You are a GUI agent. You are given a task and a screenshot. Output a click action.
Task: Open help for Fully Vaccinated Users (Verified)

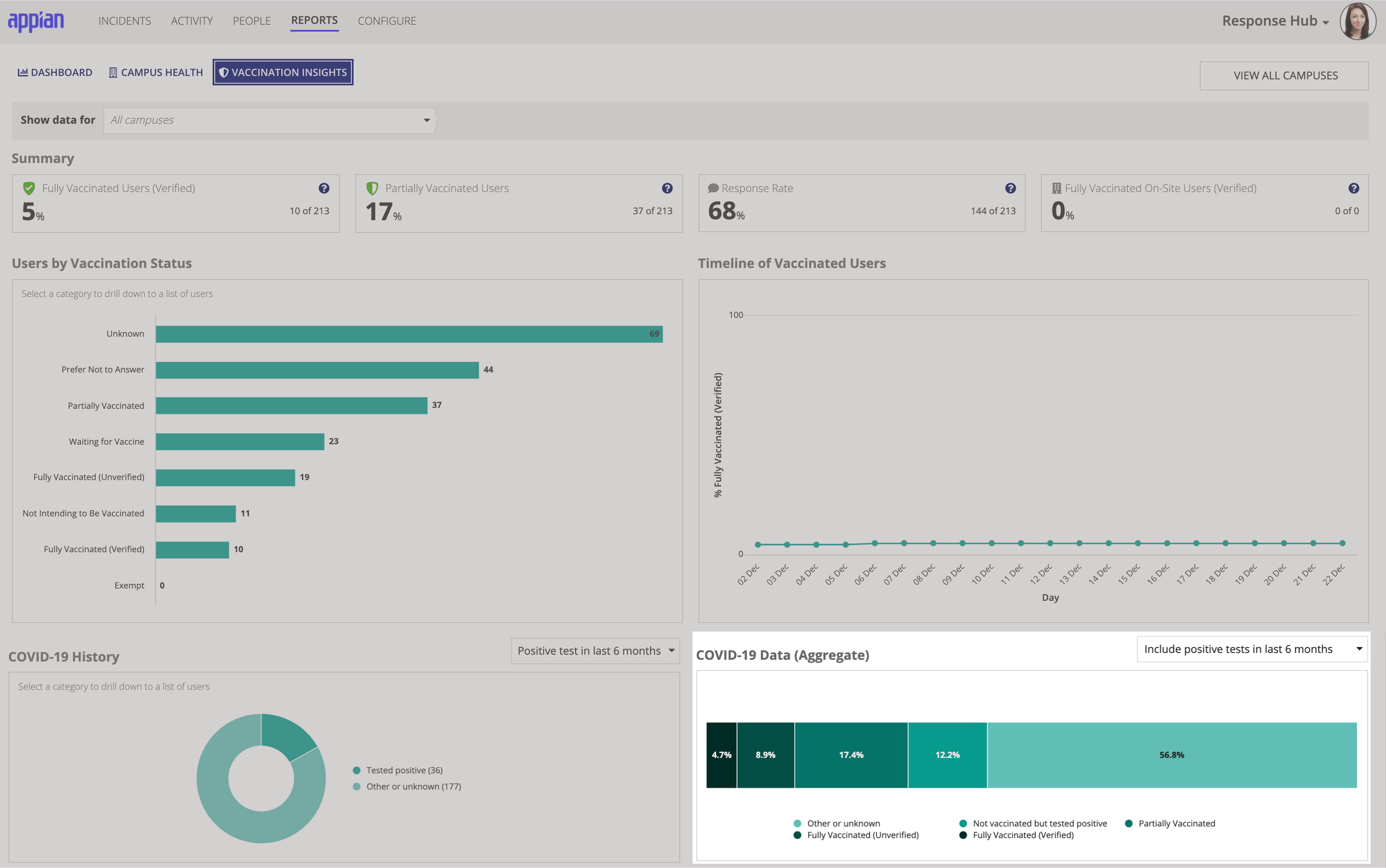point(324,188)
